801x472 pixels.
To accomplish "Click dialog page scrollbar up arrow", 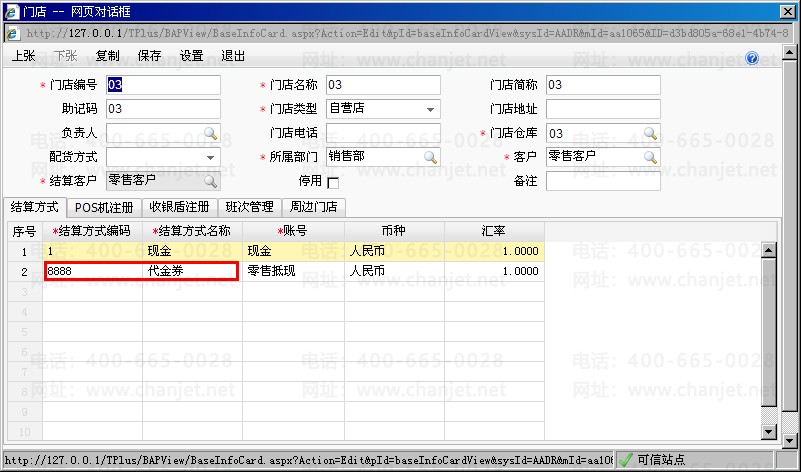I will coord(789,52).
